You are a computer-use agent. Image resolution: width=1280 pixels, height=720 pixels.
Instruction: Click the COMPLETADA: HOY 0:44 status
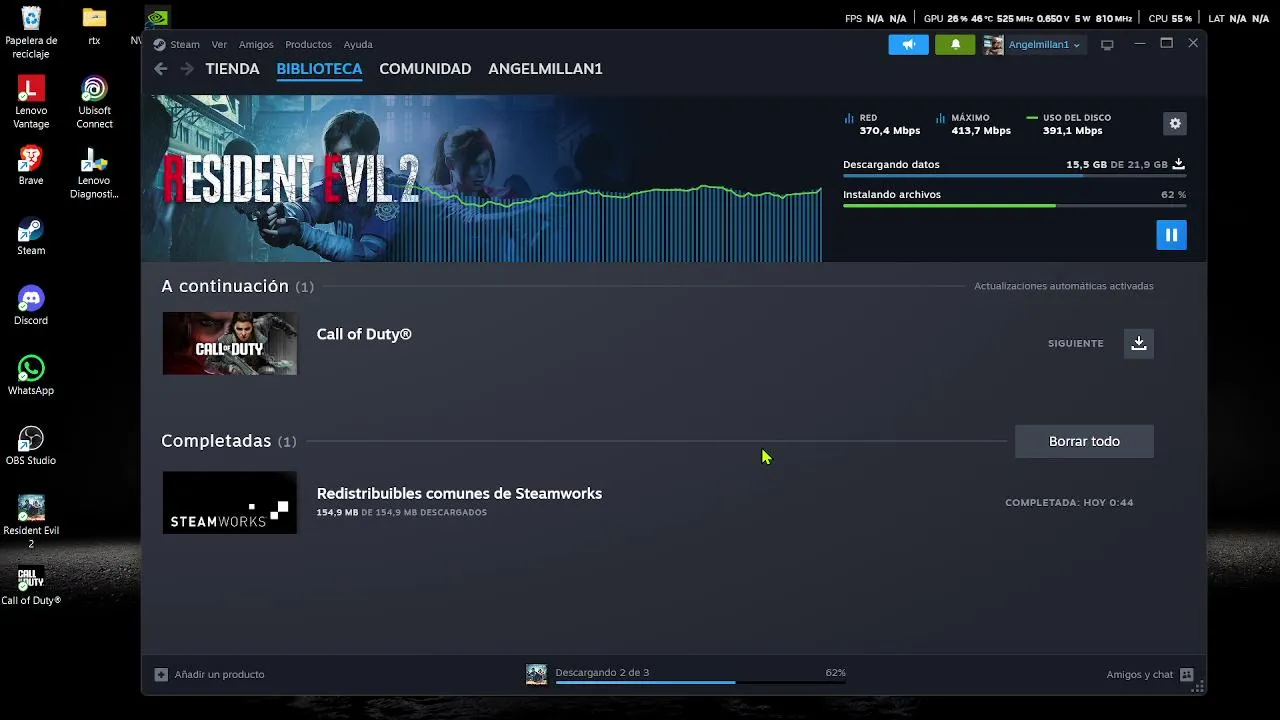click(x=1069, y=502)
